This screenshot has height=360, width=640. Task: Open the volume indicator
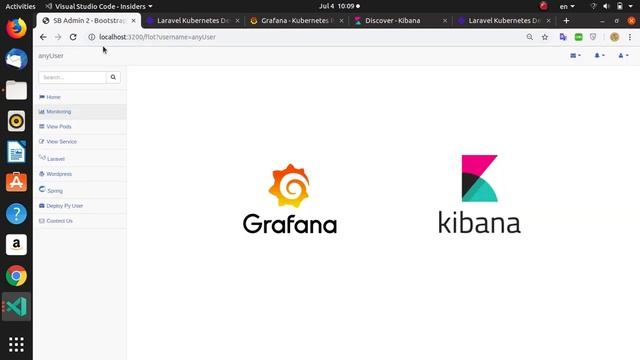point(606,6)
